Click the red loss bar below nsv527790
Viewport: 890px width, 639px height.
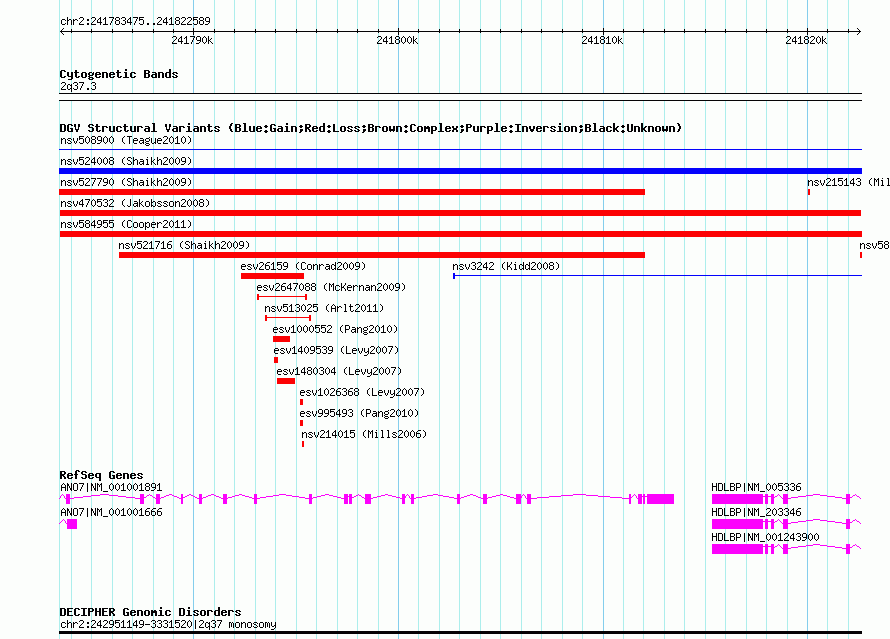pyautogui.click(x=352, y=192)
